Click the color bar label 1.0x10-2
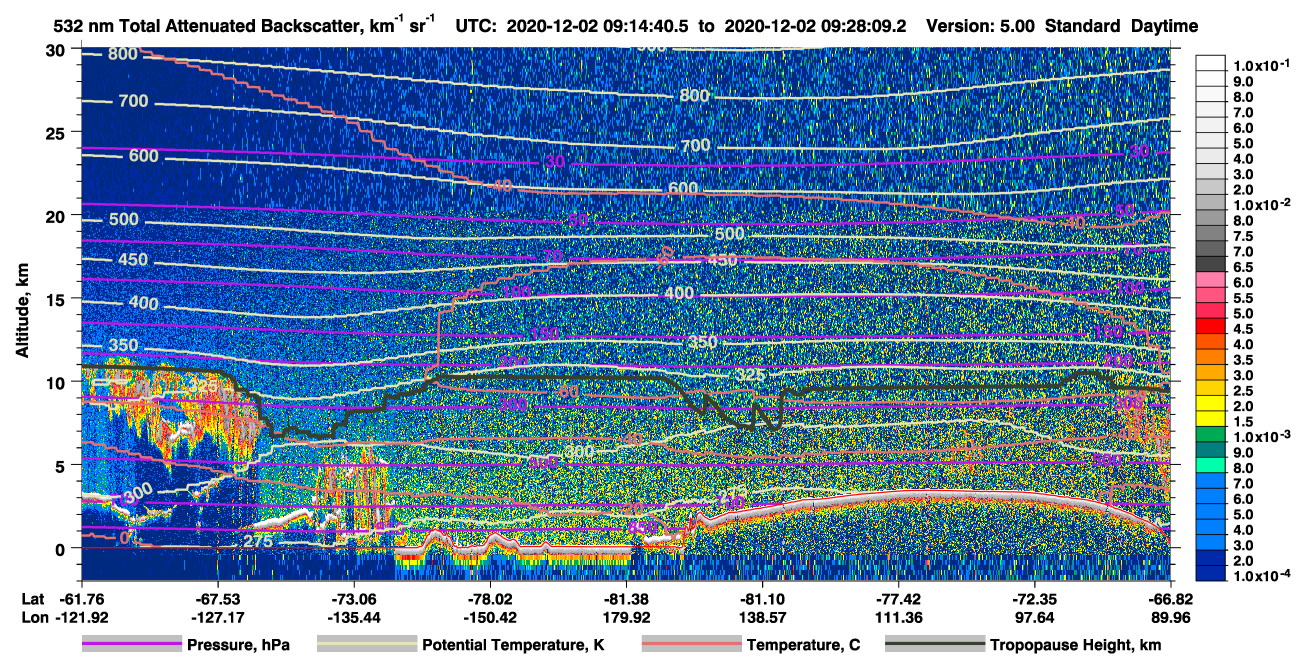The width and height of the screenshot is (1300, 667). (1264, 205)
